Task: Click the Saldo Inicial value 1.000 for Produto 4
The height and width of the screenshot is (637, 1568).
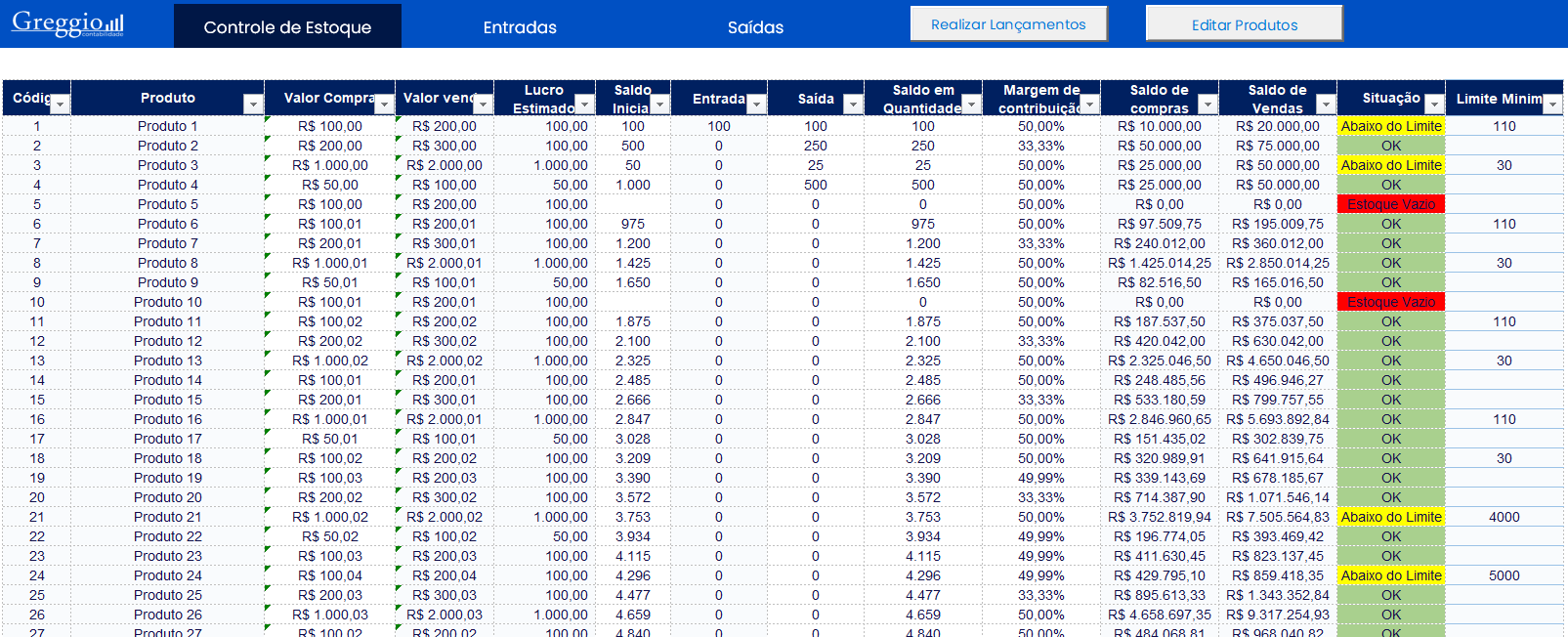Action: [633, 185]
